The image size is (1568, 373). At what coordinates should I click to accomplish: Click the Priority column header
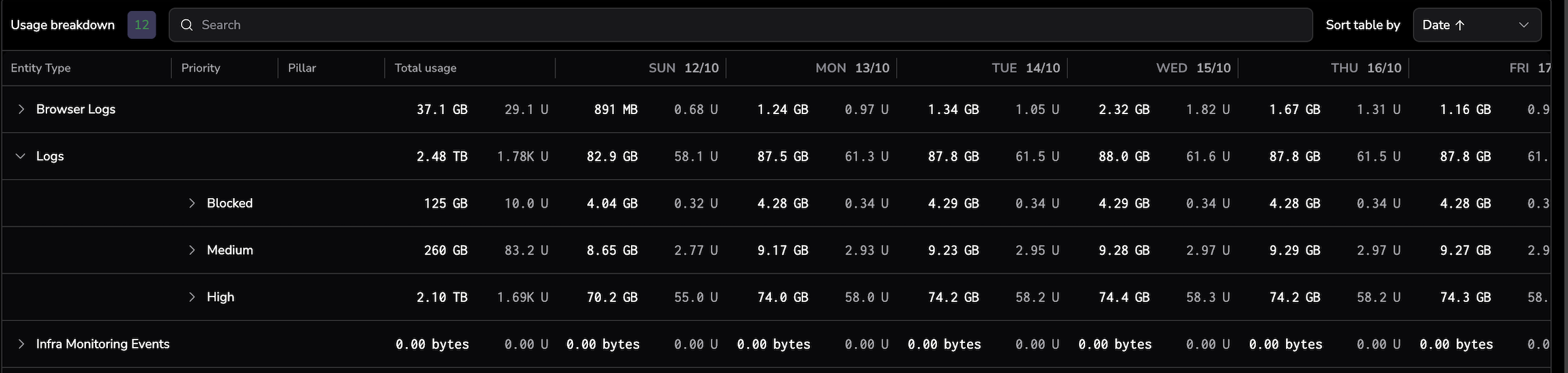click(x=201, y=68)
